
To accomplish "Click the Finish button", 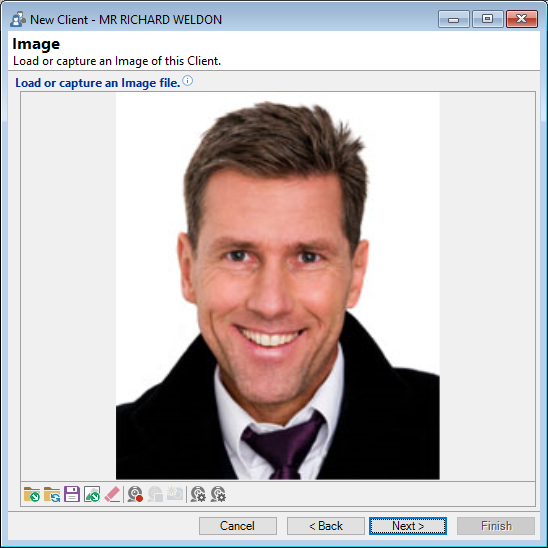I will click(496, 526).
